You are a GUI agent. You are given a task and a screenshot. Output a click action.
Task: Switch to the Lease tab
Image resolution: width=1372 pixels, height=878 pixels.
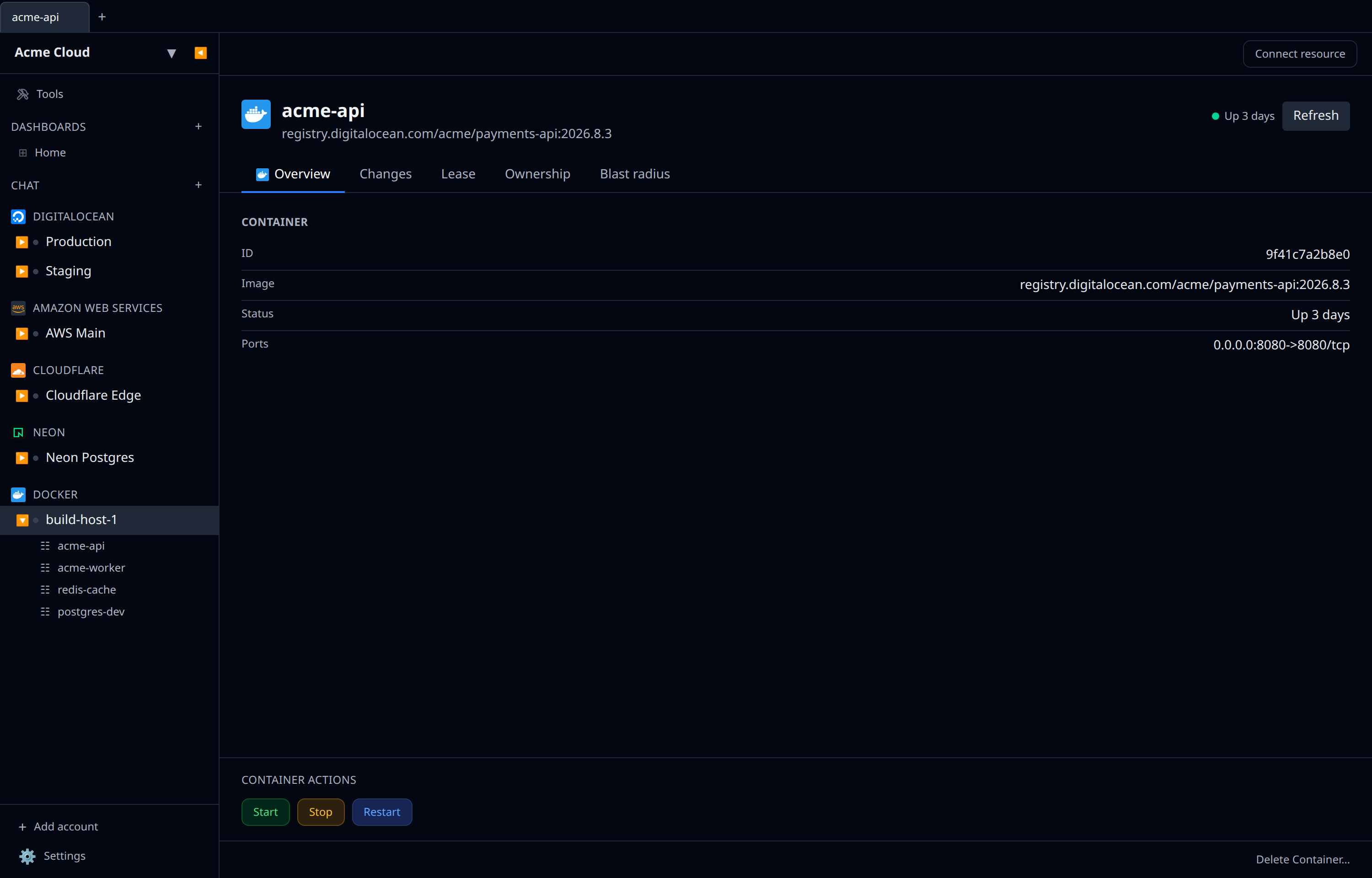coord(458,175)
